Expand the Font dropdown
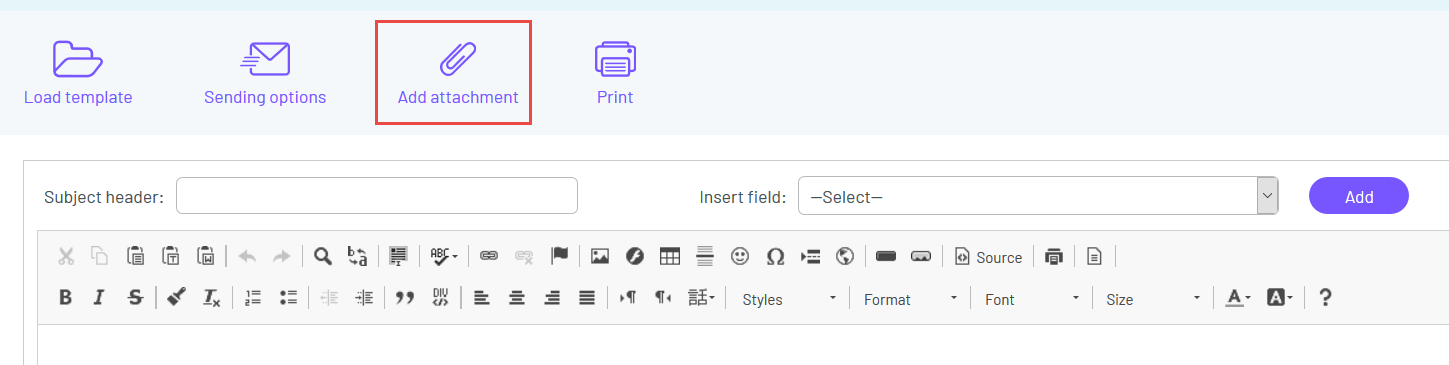The image size is (1449, 365). 1031,298
